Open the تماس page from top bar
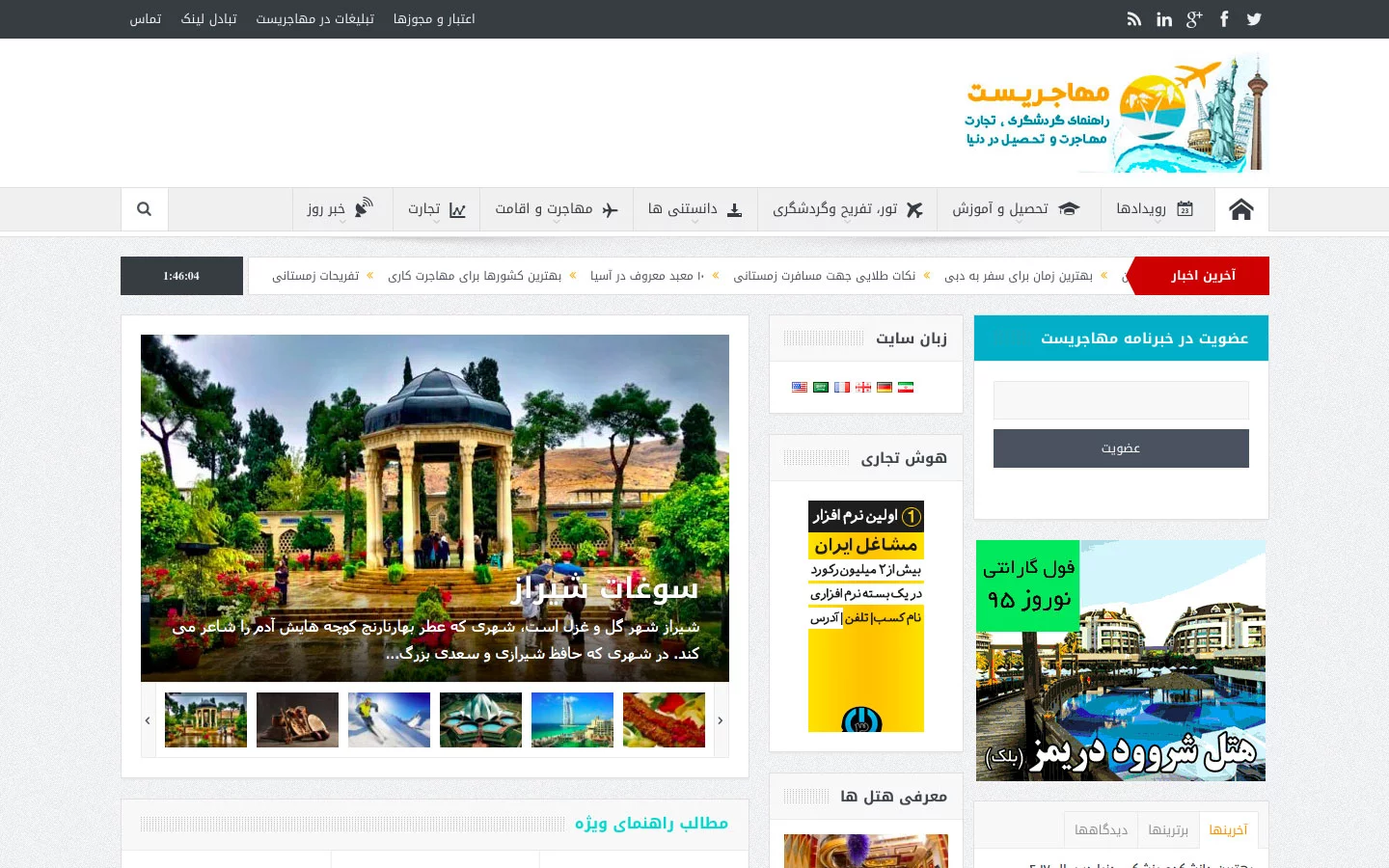Screen dimensions: 1389x868 click(146, 18)
